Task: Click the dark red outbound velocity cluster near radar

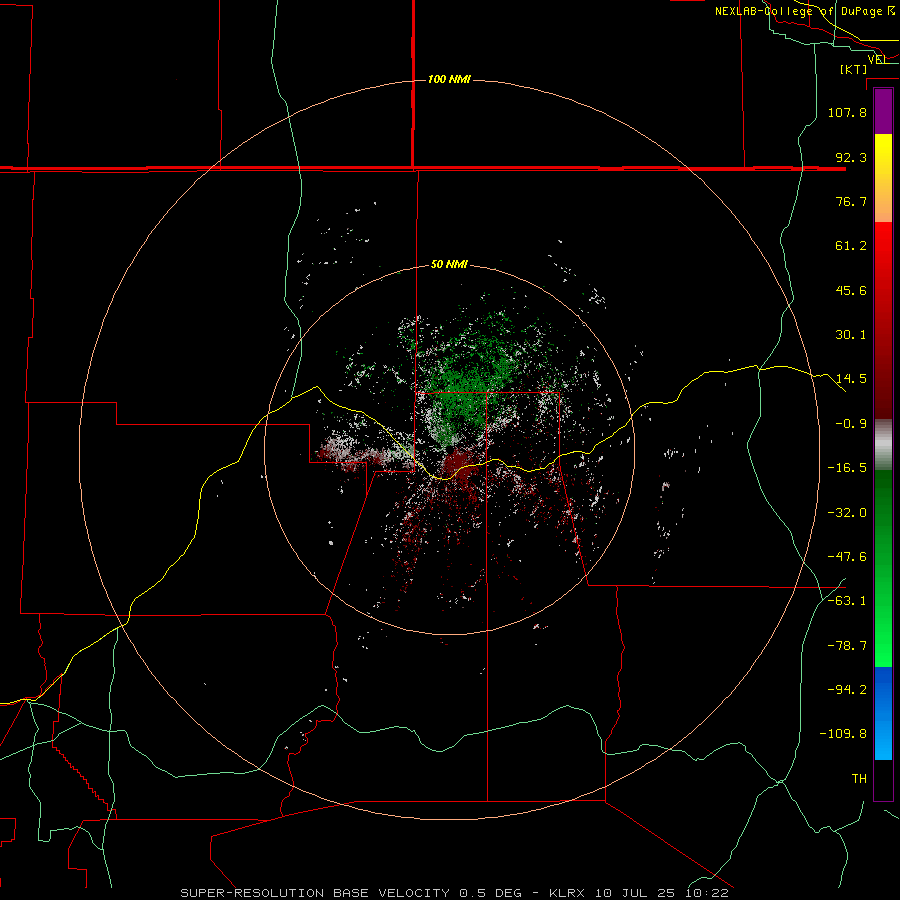Action: click(458, 462)
